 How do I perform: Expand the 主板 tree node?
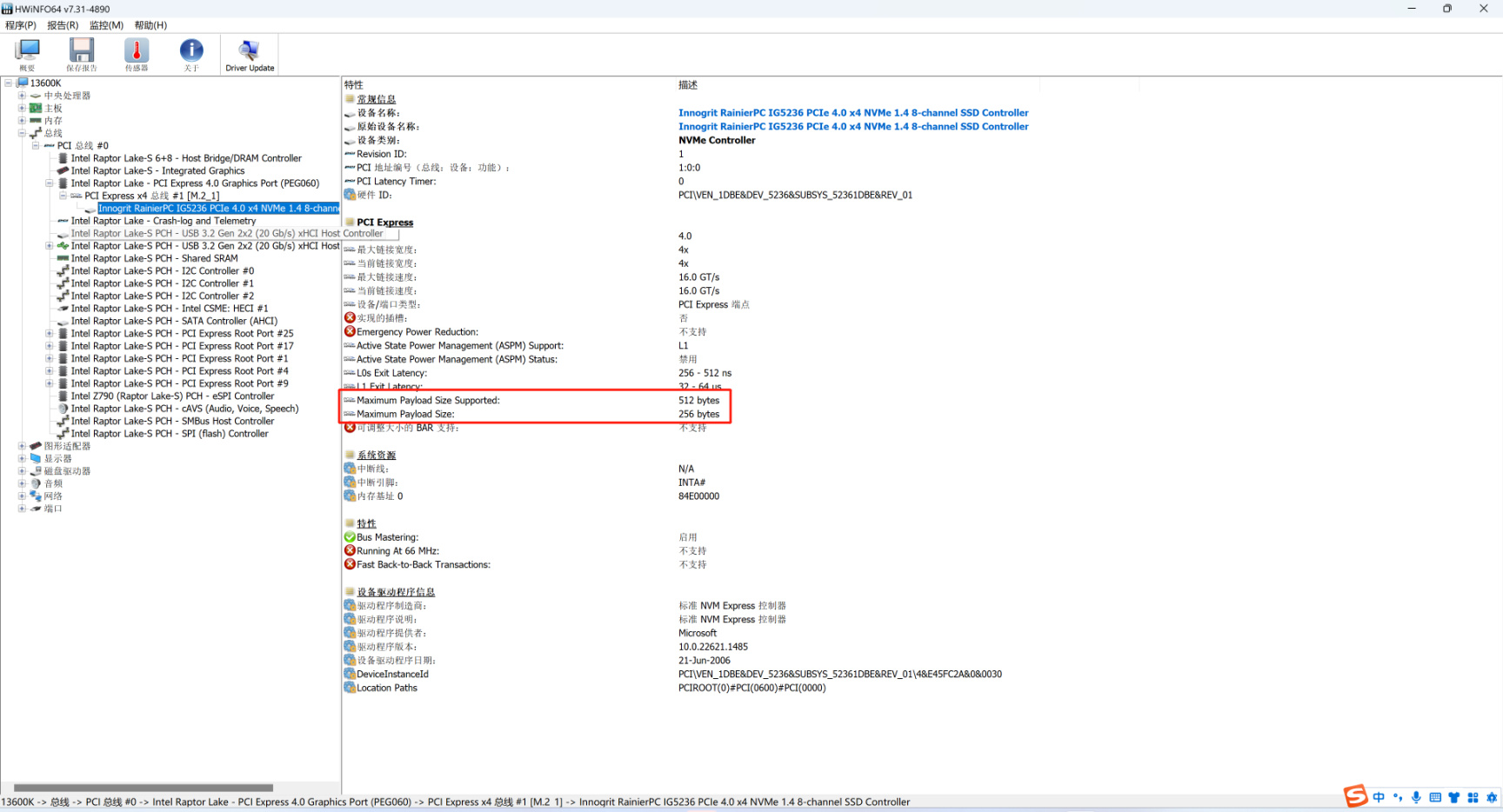[22, 109]
